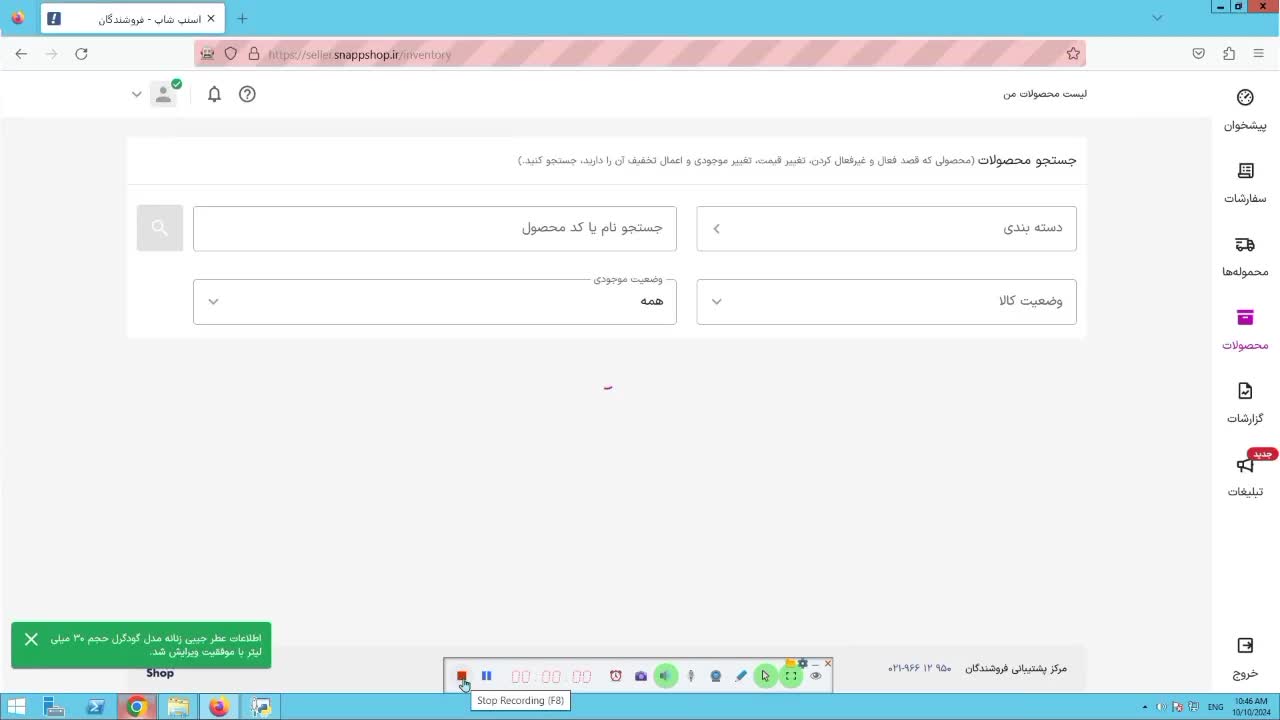This screenshot has width=1280, height=720.
Task: Click the خروج logout icon
Action: pos(1245,645)
